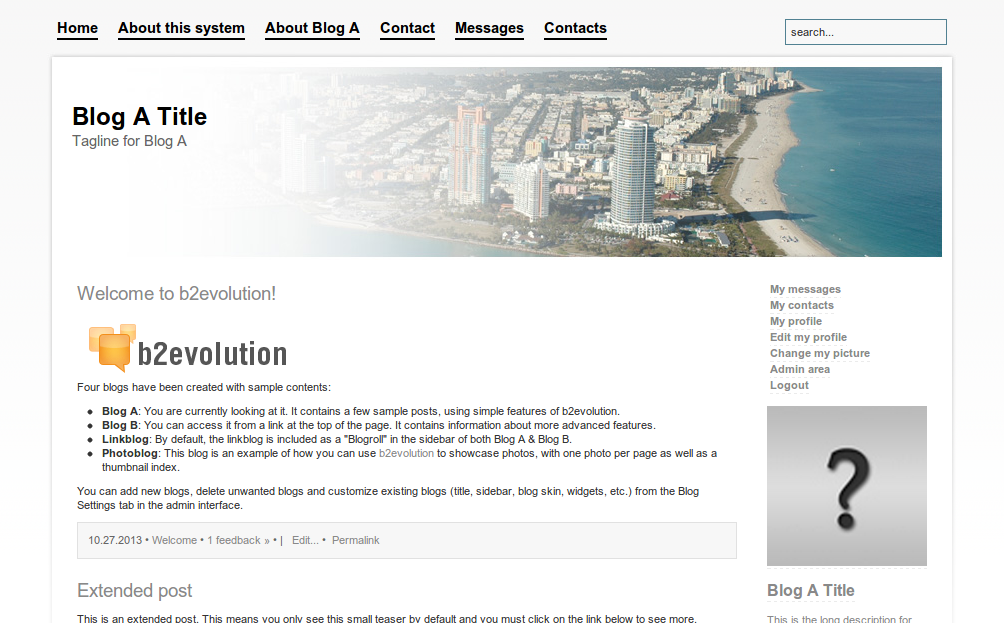The height and width of the screenshot is (623, 1004).
Task: Click the Tagline for Blog A text
Action: pyautogui.click(x=129, y=141)
